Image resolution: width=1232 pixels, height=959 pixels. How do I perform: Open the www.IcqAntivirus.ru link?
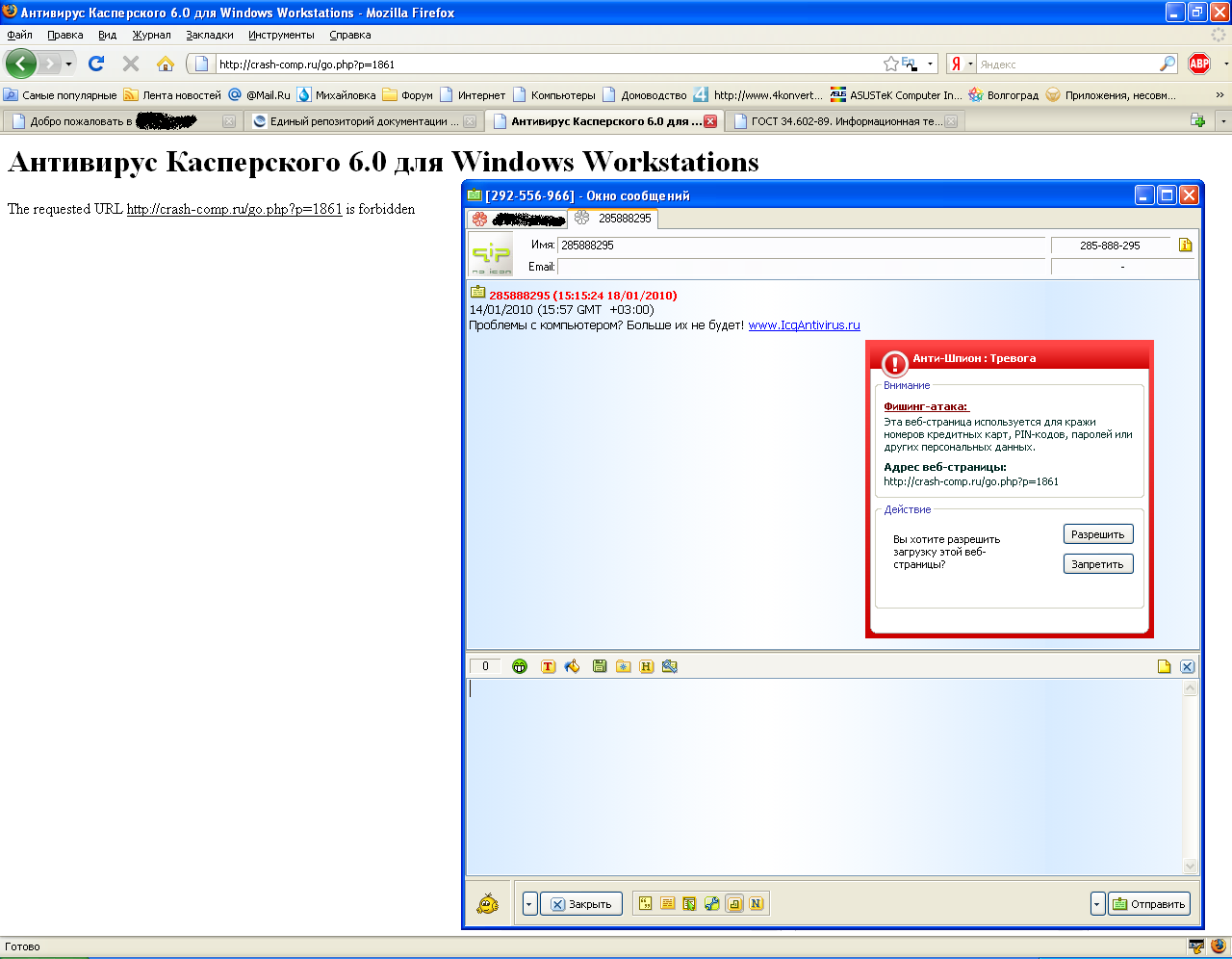click(804, 325)
